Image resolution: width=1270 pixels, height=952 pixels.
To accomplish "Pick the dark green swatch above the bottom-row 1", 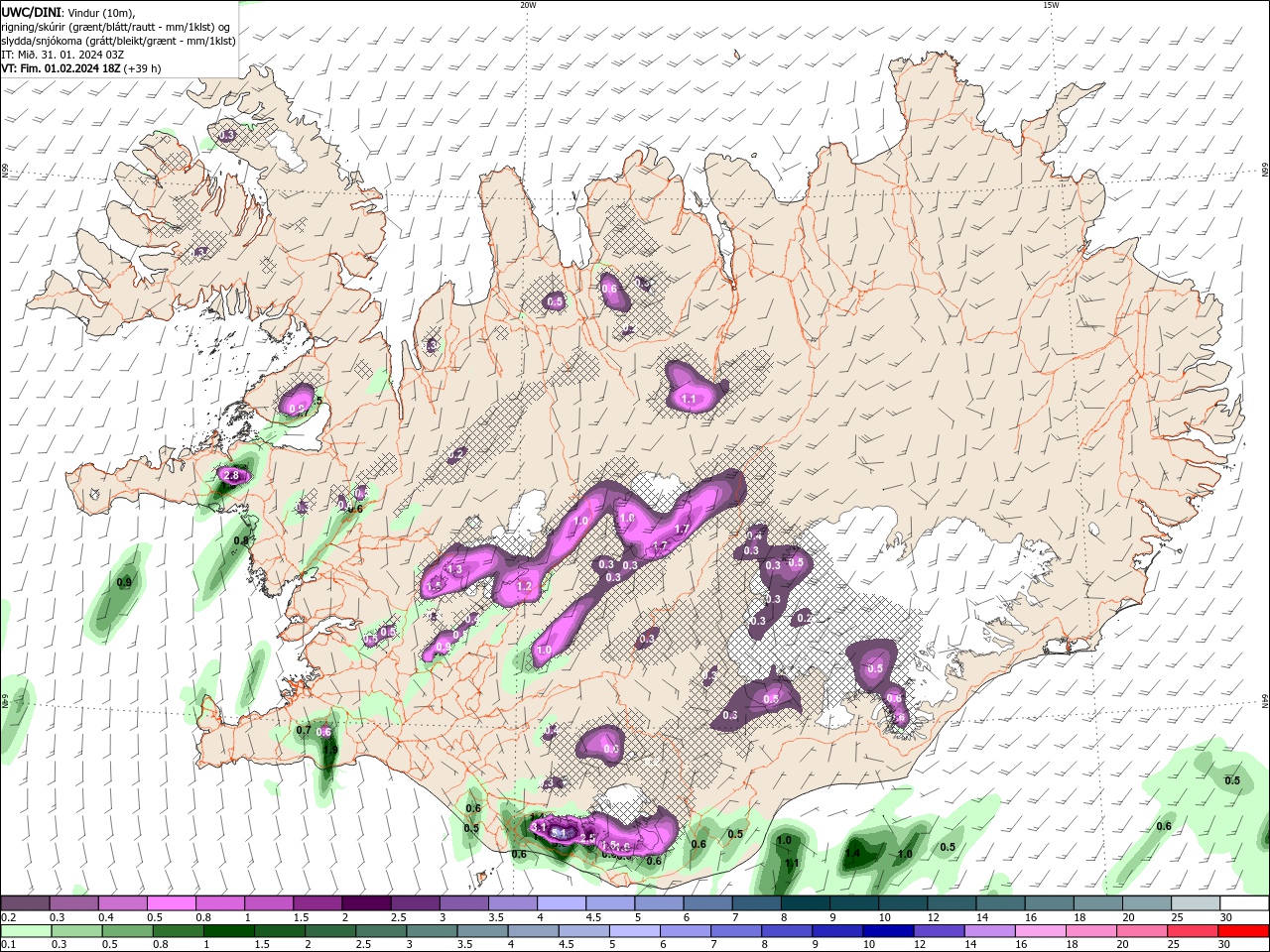I will point(228,931).
